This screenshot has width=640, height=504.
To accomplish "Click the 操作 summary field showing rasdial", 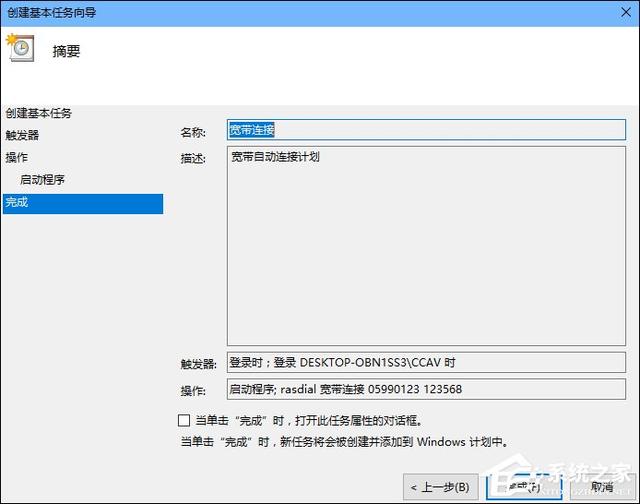I will (426, 389).
